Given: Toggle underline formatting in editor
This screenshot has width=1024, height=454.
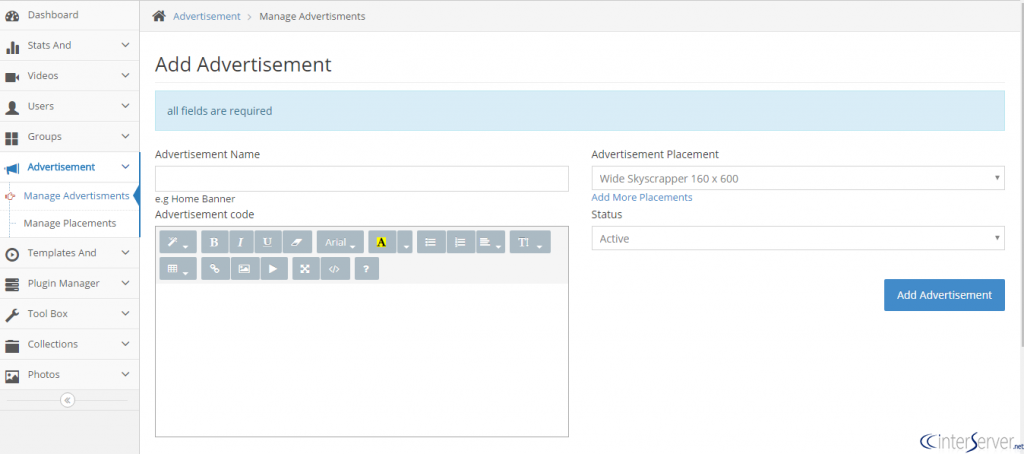Looking at the screenshot, I should click(268, 242).
